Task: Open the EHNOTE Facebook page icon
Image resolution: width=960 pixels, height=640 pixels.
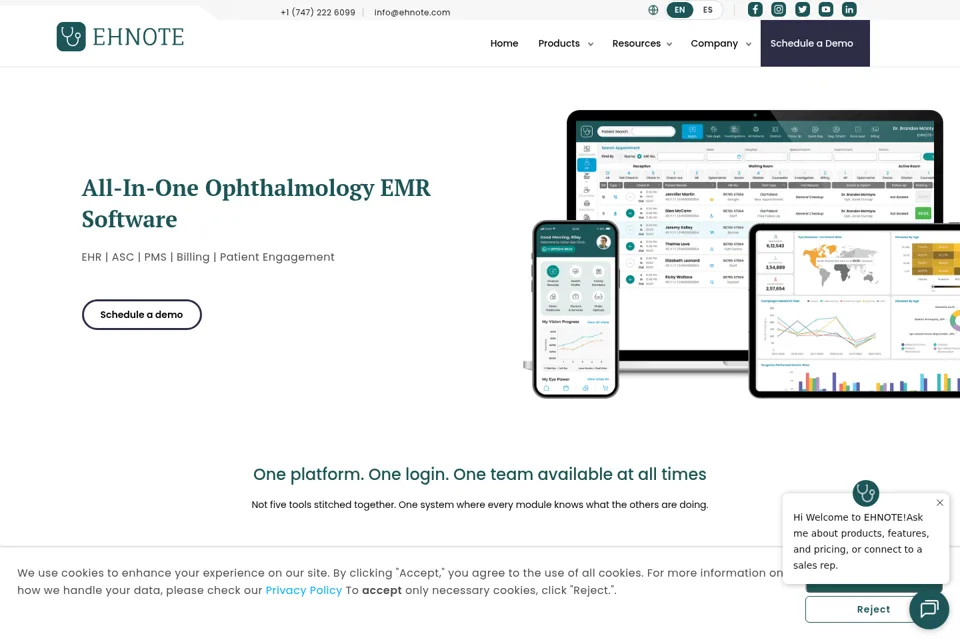Action: coord(755,9)
